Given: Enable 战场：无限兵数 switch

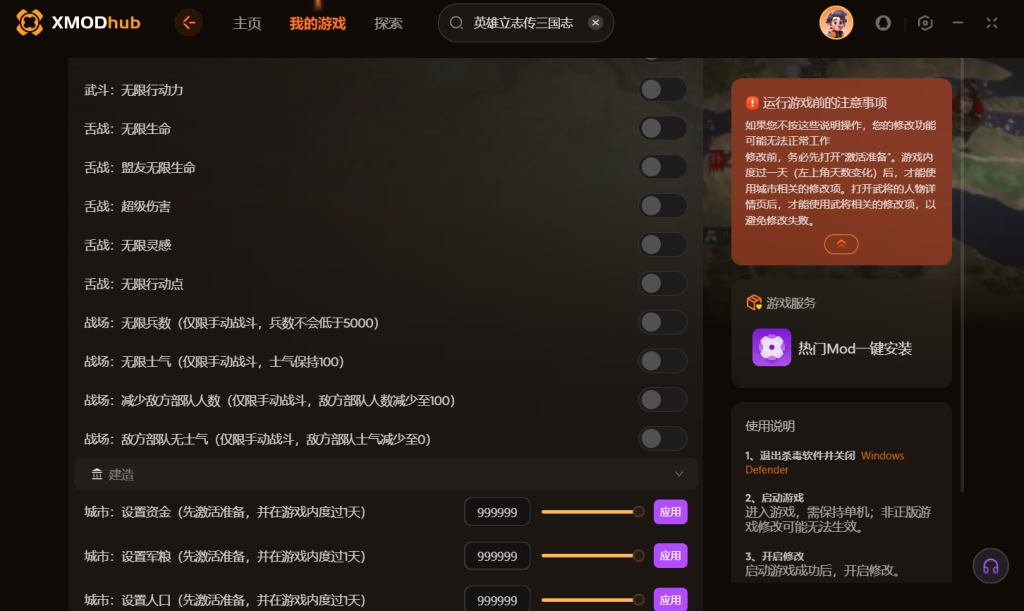Looking at the screenshot, I should pyautogui.click(x=662, y=322).
